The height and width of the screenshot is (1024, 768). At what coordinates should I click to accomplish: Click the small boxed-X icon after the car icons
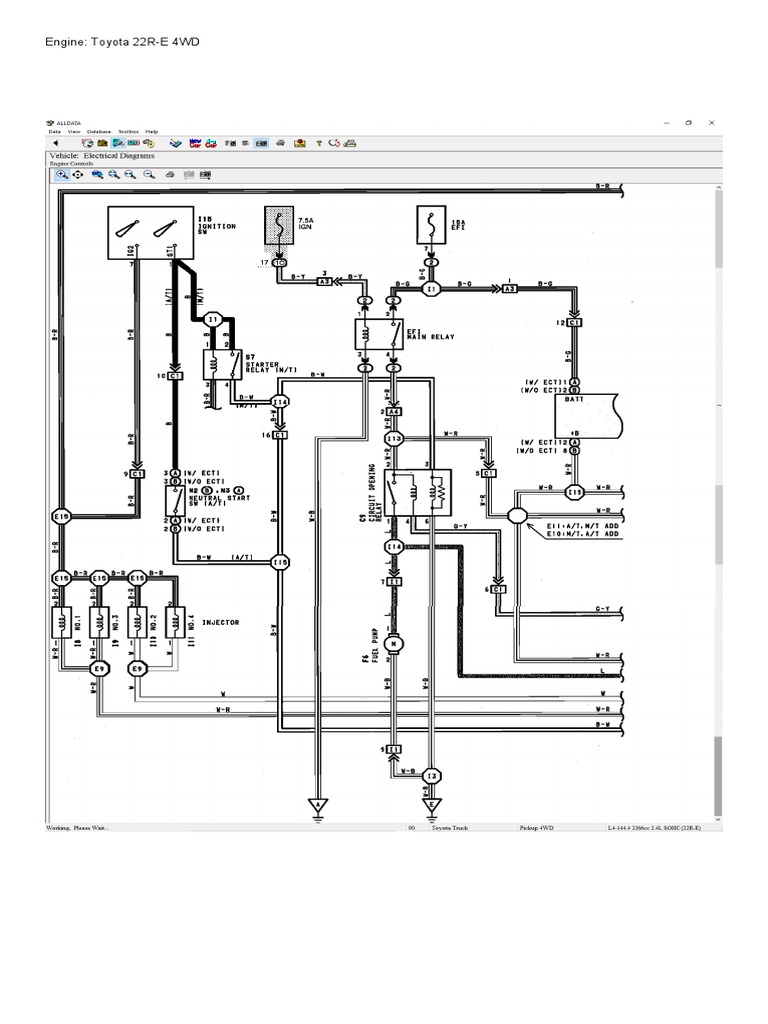(x=231, y=143)
